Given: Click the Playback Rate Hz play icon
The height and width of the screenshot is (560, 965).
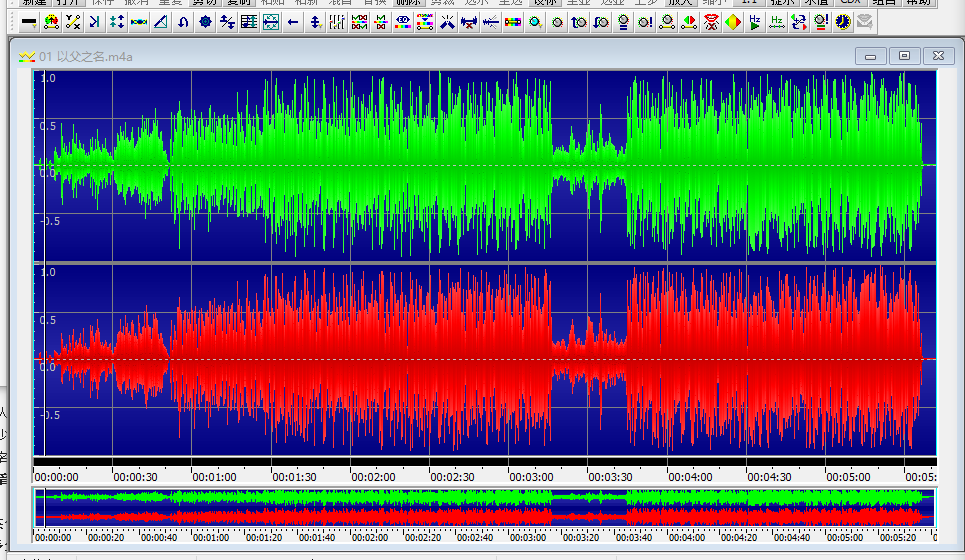Looking at the screenshot, I should coord(755,21).
